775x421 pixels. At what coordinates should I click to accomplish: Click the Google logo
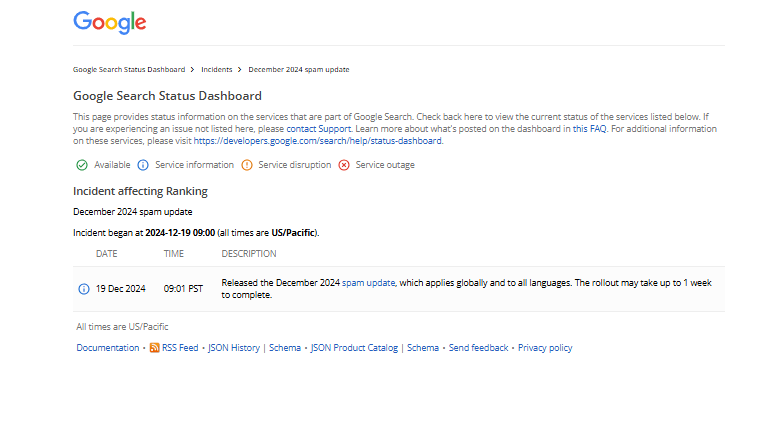click(x=110, y=22)
